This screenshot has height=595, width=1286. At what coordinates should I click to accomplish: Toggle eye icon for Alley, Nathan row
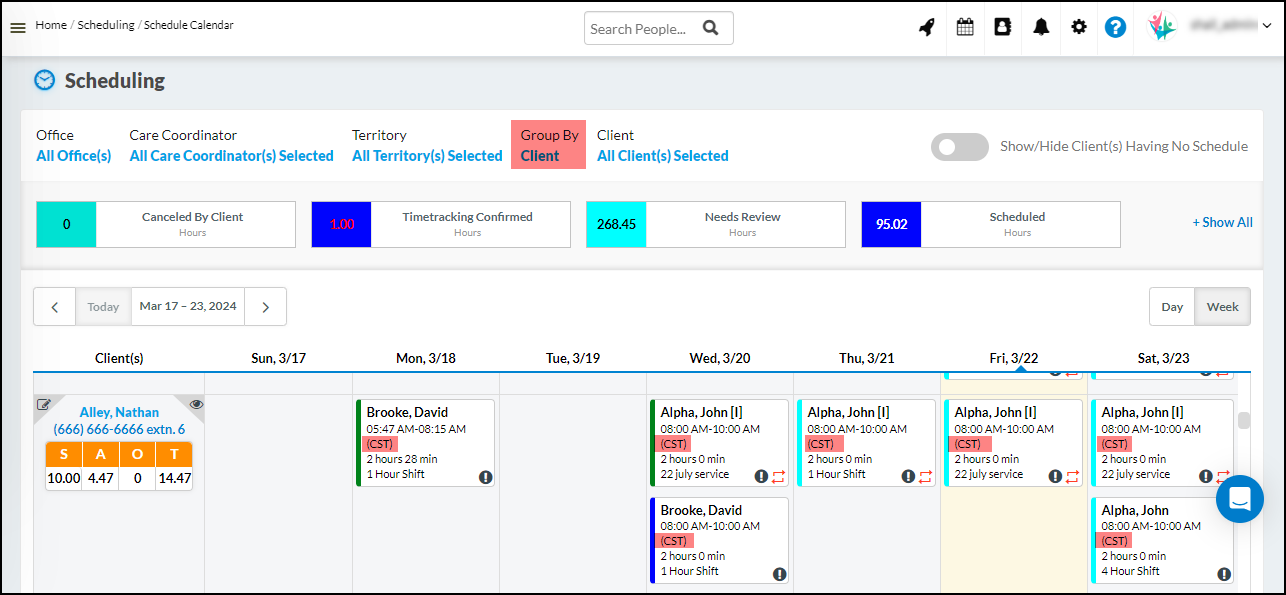click(x=196, y=404)
